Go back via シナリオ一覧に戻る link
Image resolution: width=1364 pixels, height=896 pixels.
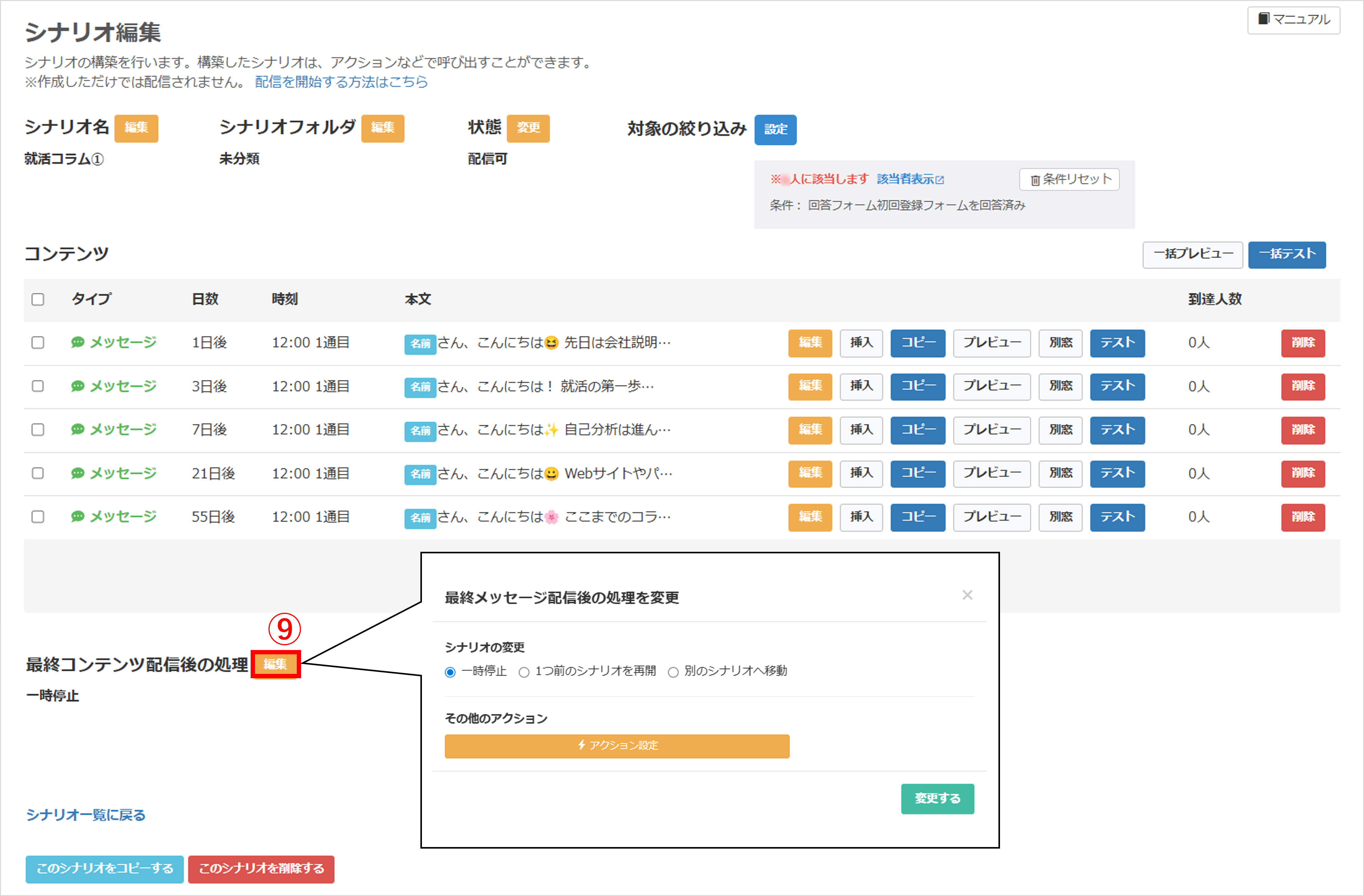click(86, 815)
